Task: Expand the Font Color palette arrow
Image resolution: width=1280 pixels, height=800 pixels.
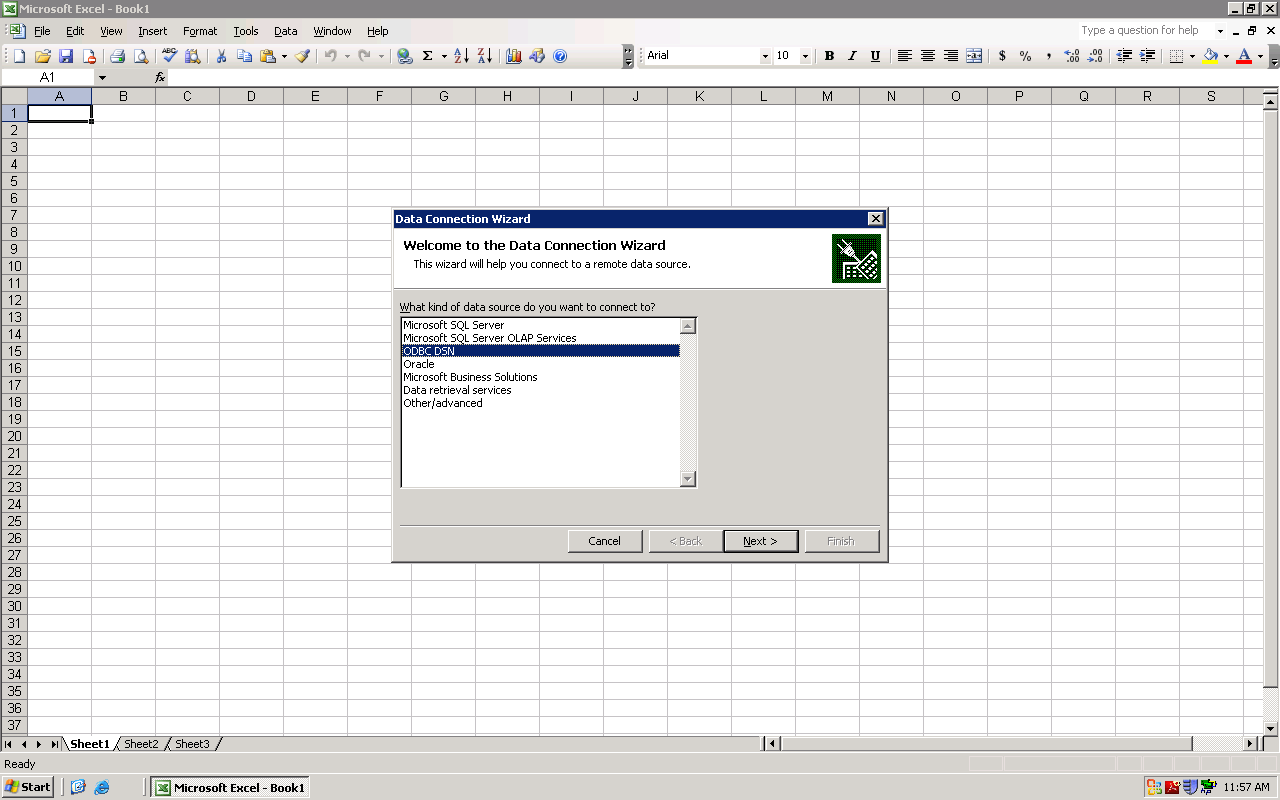Action: coord(1260,56)
